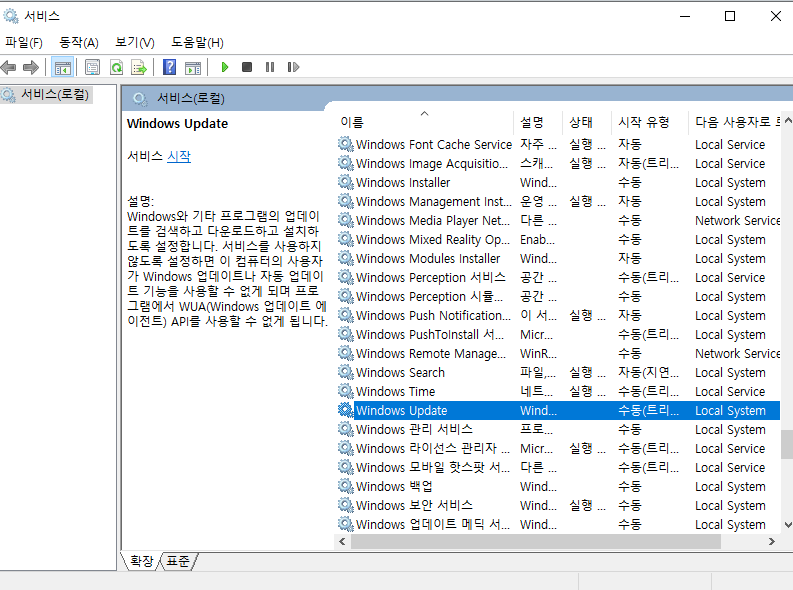Select Windows Media Player Network service
Viewport: 793px width, 590px height.
(558, 220)
